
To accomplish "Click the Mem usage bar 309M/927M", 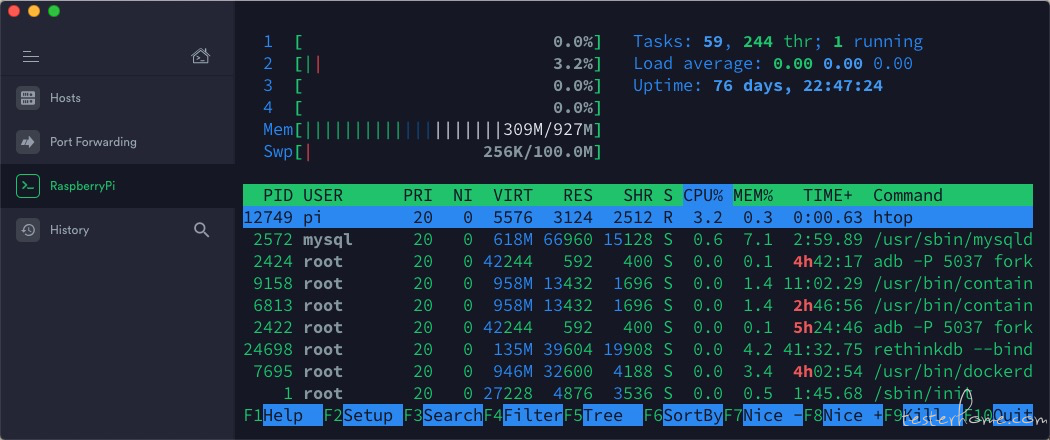I will (433, 130).
